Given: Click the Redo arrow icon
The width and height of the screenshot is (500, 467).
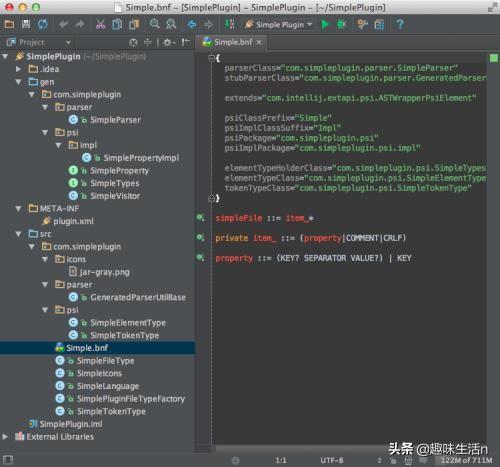Looking at the screenshot, I should click(79, 24).
